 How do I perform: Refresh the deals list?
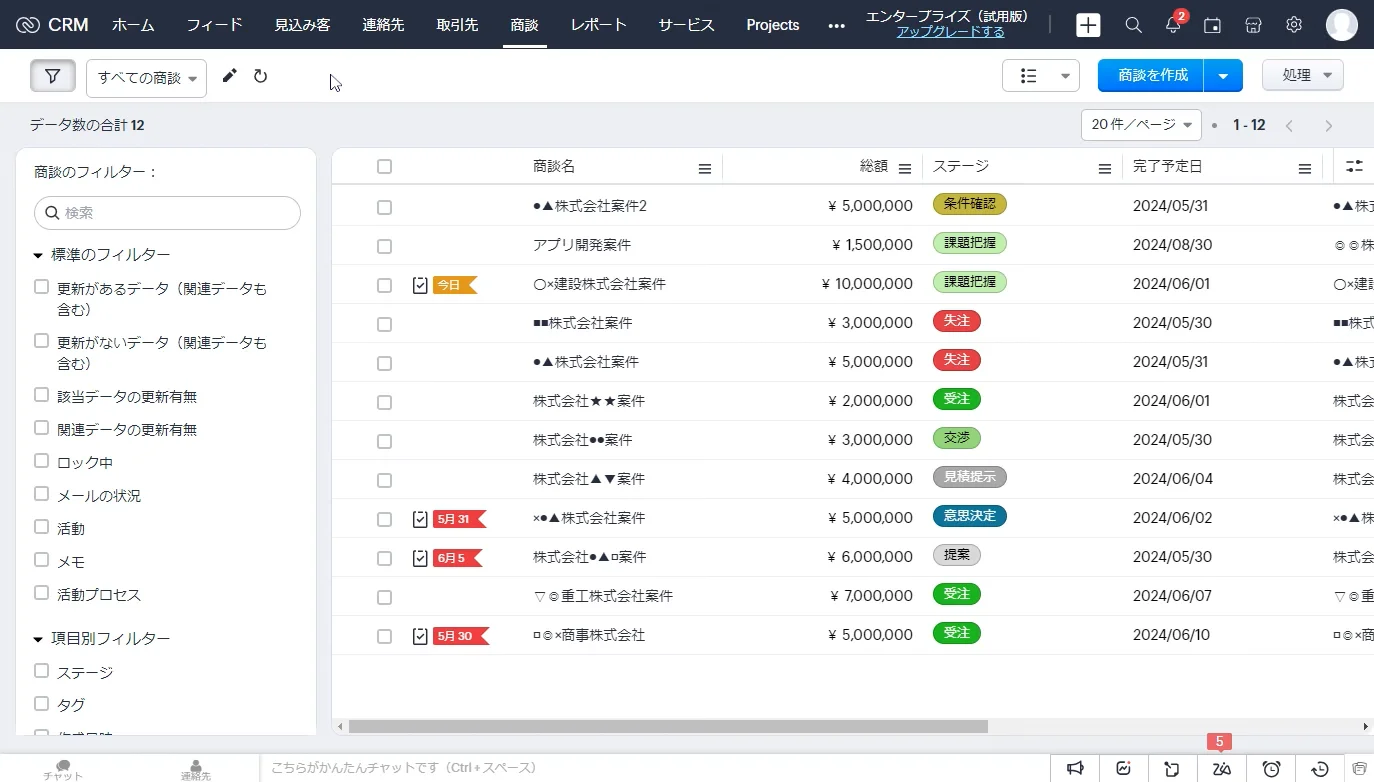pyautogui.click(x=261, y=76)
